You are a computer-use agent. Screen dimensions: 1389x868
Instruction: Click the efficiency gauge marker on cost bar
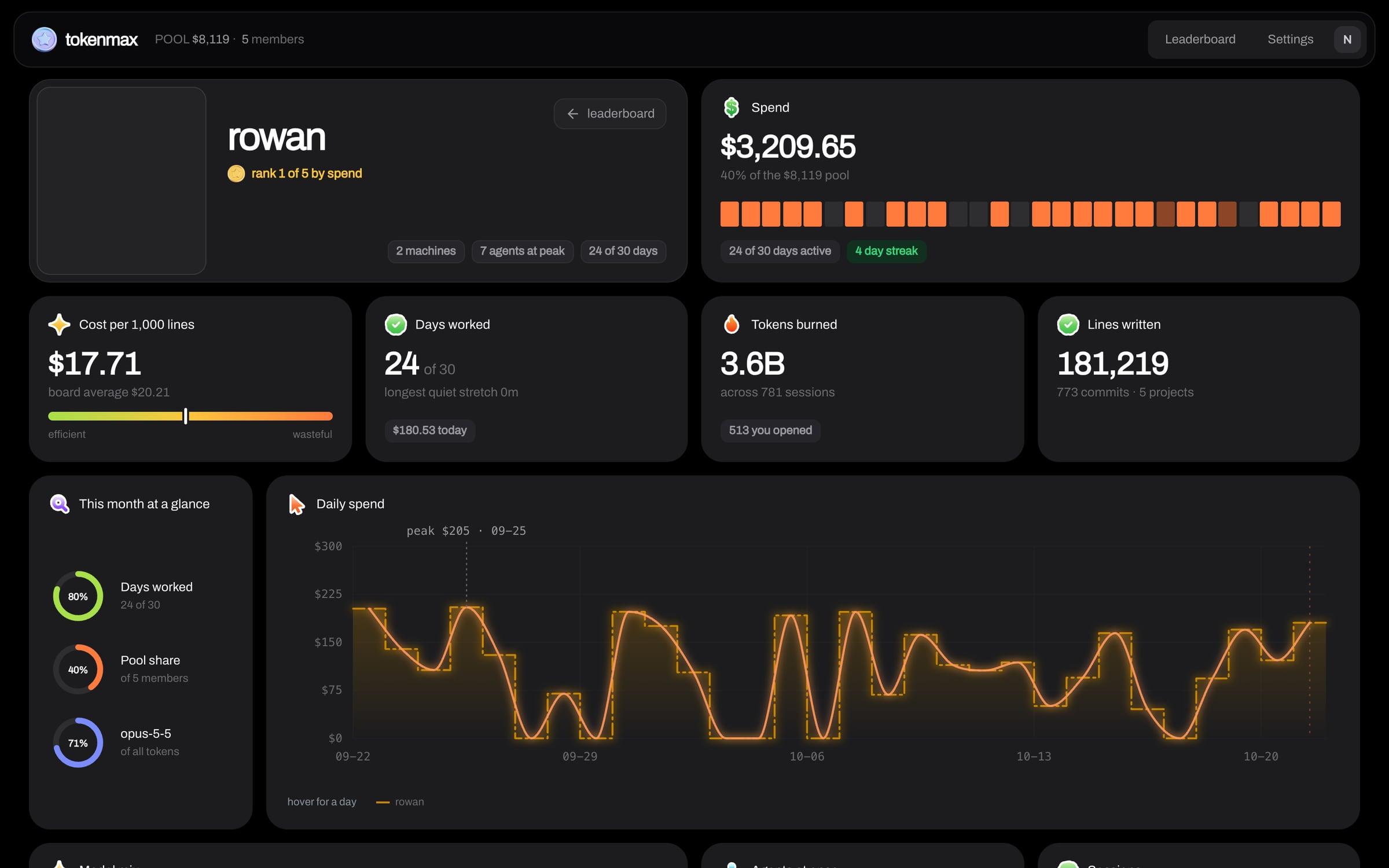[x=186, y=415]
